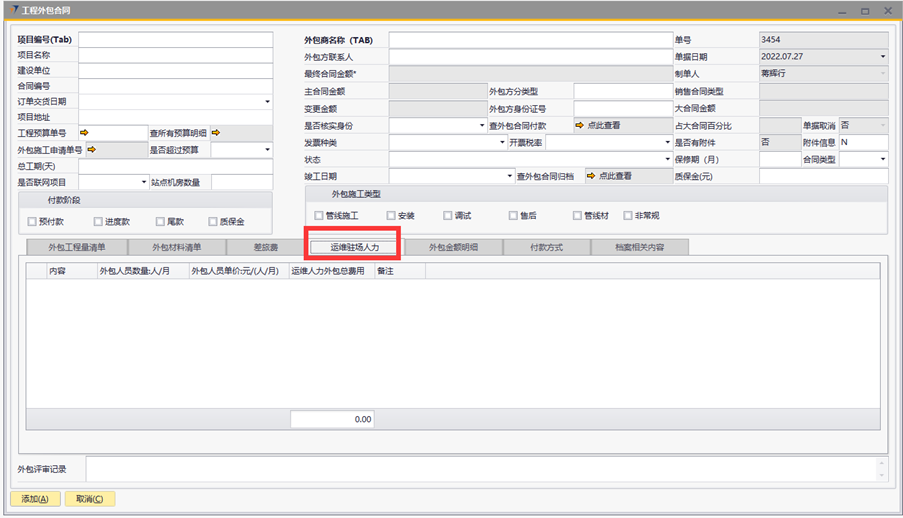The image size is (903, 518).
Task: Click the 外包评审记录 scrollbar down arrow
Action: pyautogui.click(x=881, y=476)
